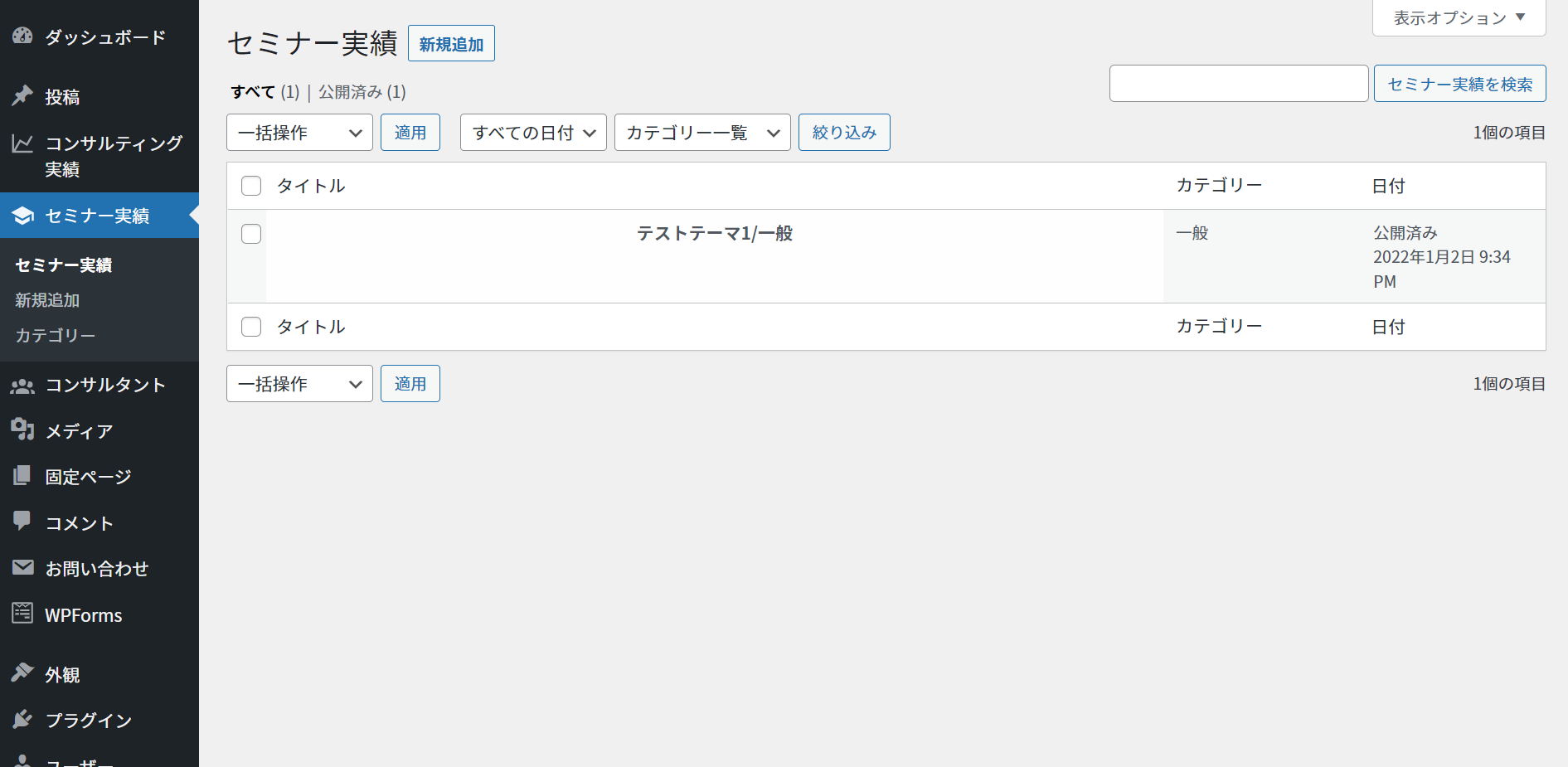The width and height of the screenshot is (1568, 767).
Task: Select the コメント speech bubble icon
Action: [22, 522]
